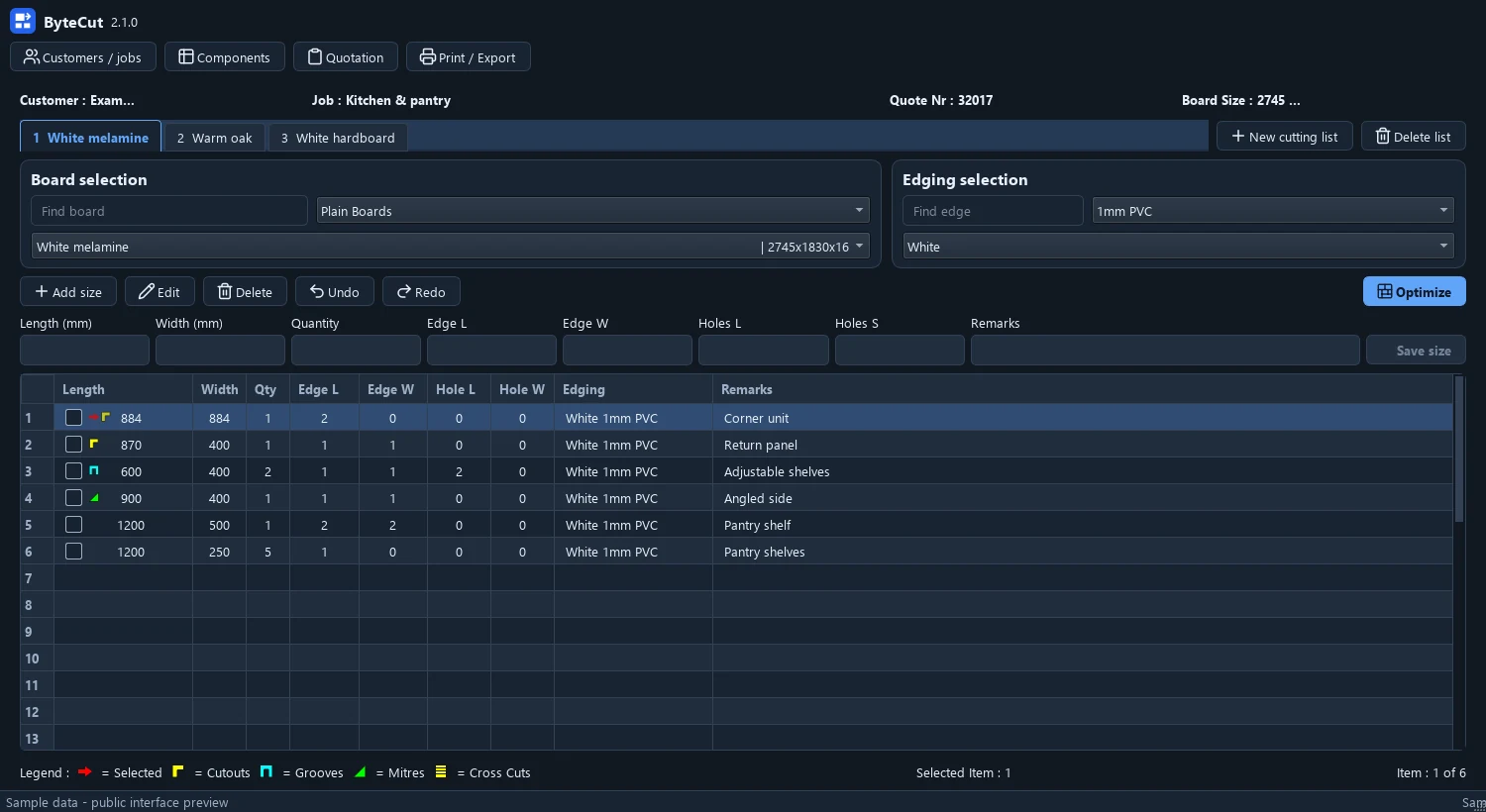Tick the checkbox for the Pantry shelves row
1486x812 pixels.
(73, 552)
